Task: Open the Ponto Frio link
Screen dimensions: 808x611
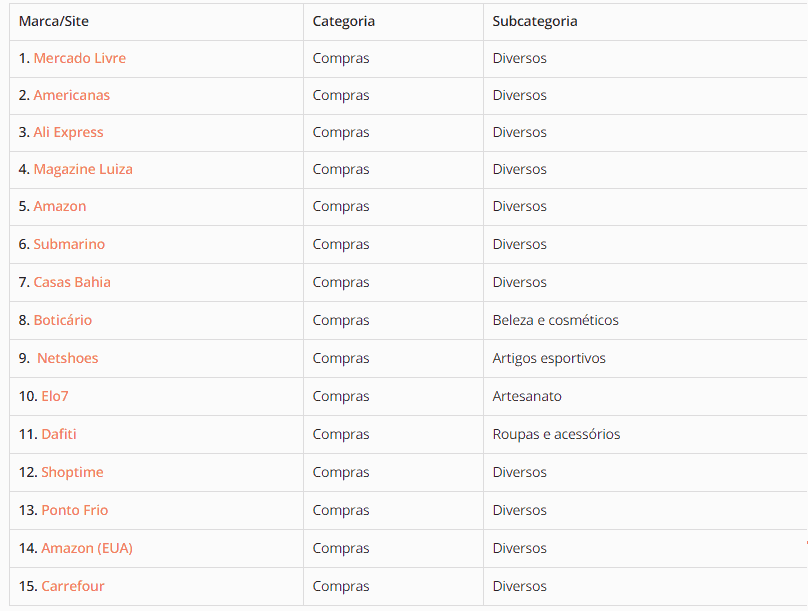Action: pyautogui.click(x=75, y=510)
